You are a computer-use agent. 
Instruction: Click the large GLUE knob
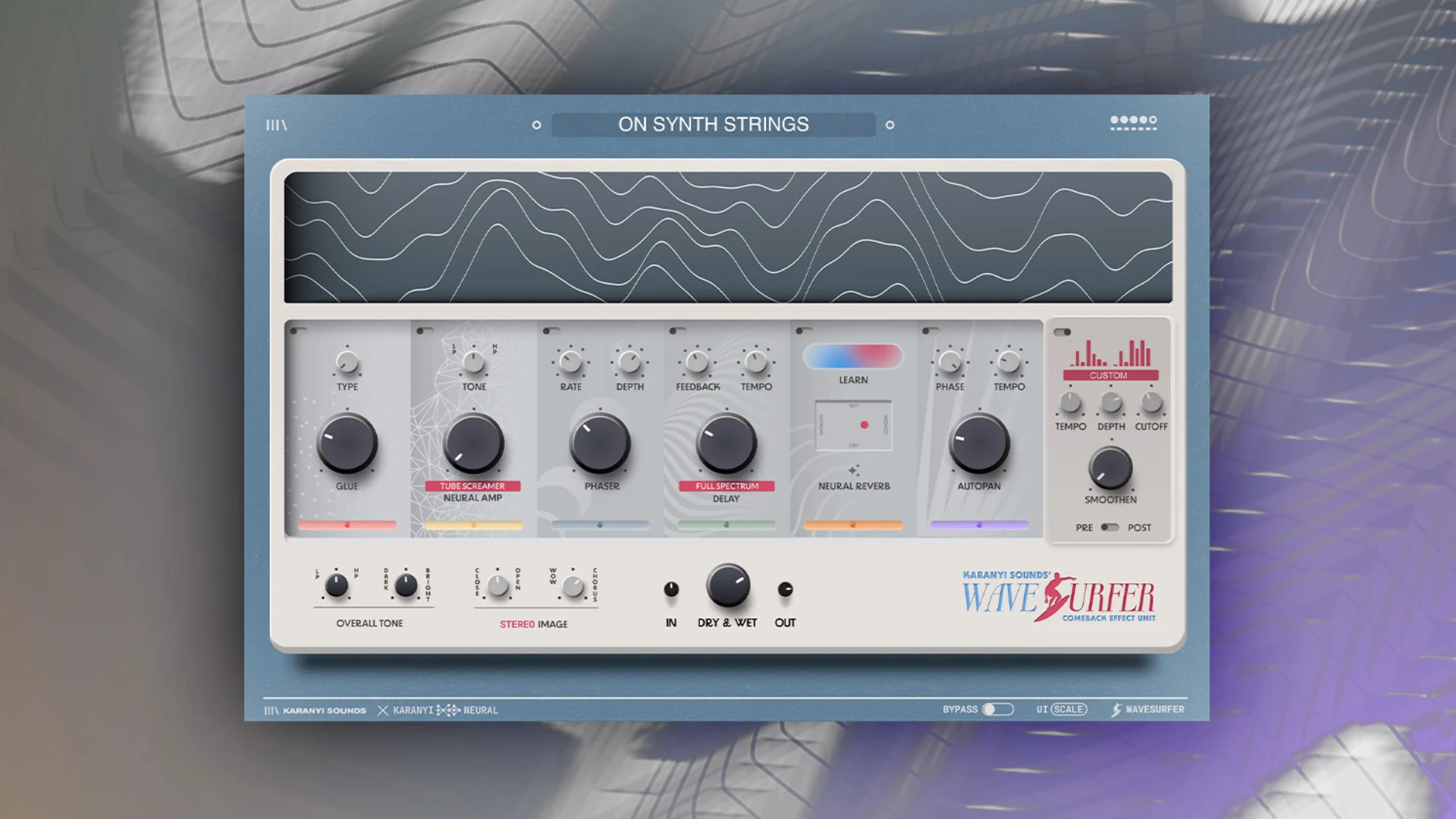(347, 443)
